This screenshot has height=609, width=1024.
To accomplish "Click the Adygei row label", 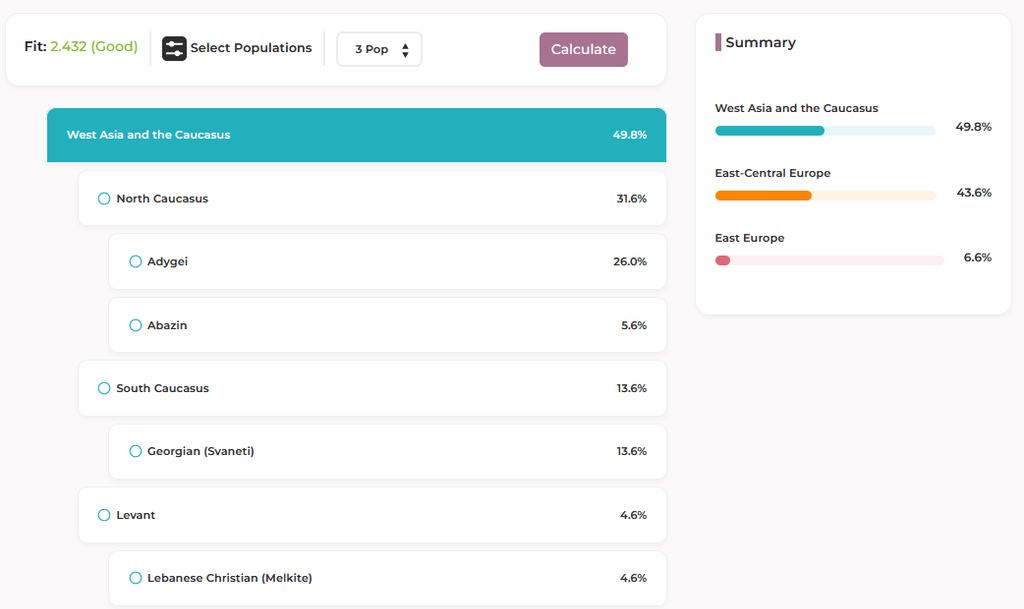I will click(x=167, y=261).
